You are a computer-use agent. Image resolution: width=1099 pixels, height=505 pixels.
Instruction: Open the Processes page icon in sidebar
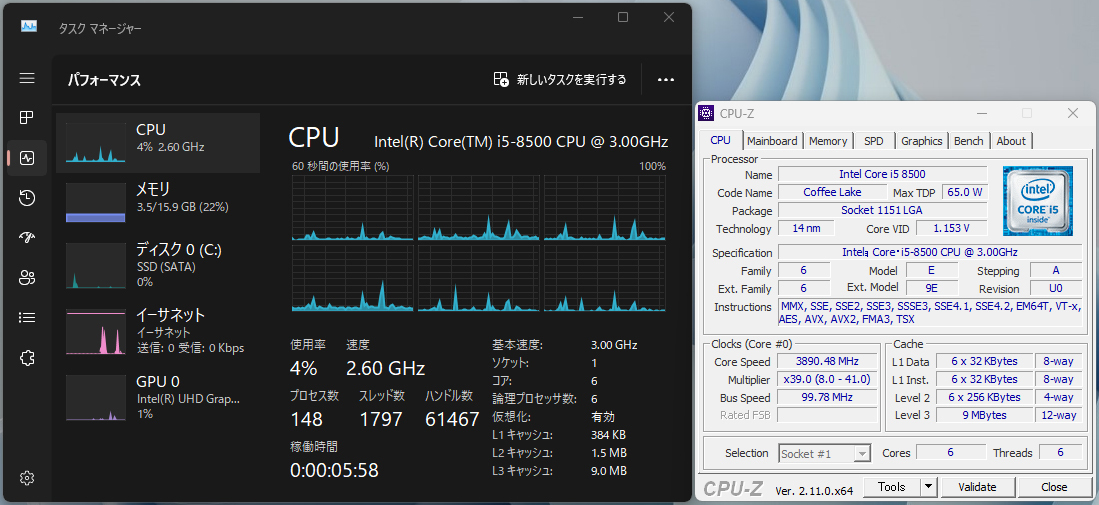click(x=27, y=117)
